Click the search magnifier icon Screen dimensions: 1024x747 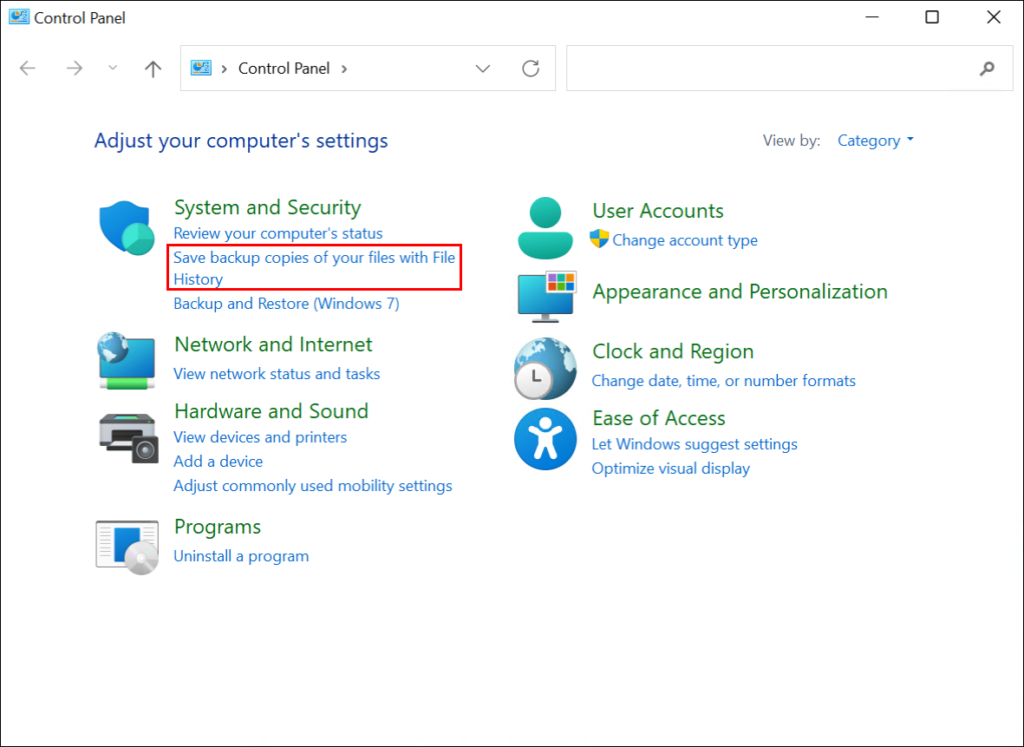tap(987, 68)
